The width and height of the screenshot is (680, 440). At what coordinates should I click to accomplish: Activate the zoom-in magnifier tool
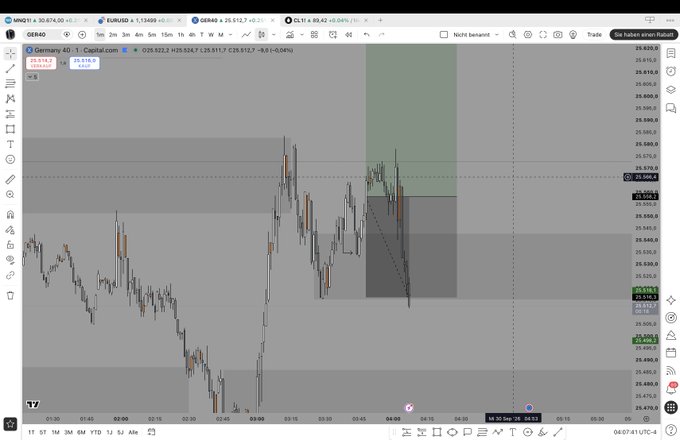pos(10,195)
